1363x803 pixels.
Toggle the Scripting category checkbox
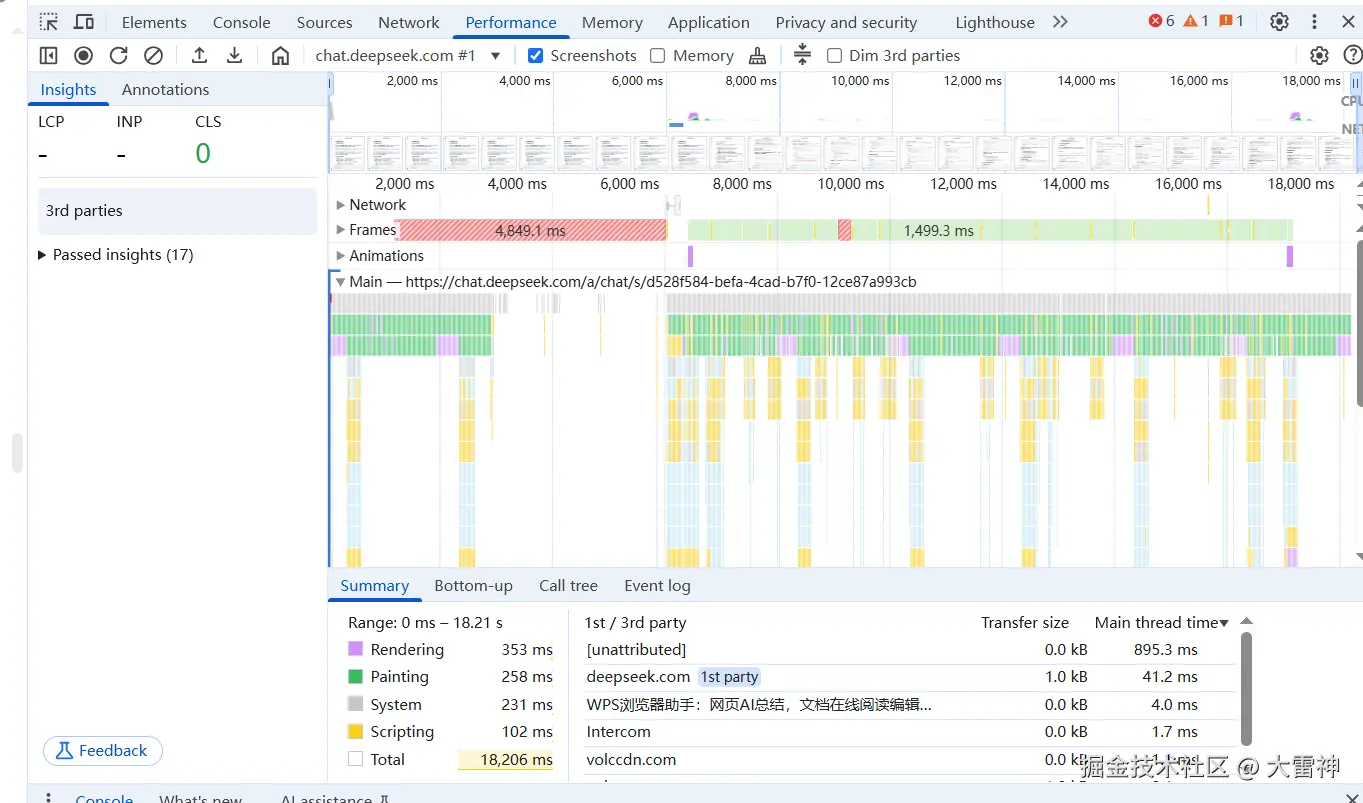(x=355, y=731)
